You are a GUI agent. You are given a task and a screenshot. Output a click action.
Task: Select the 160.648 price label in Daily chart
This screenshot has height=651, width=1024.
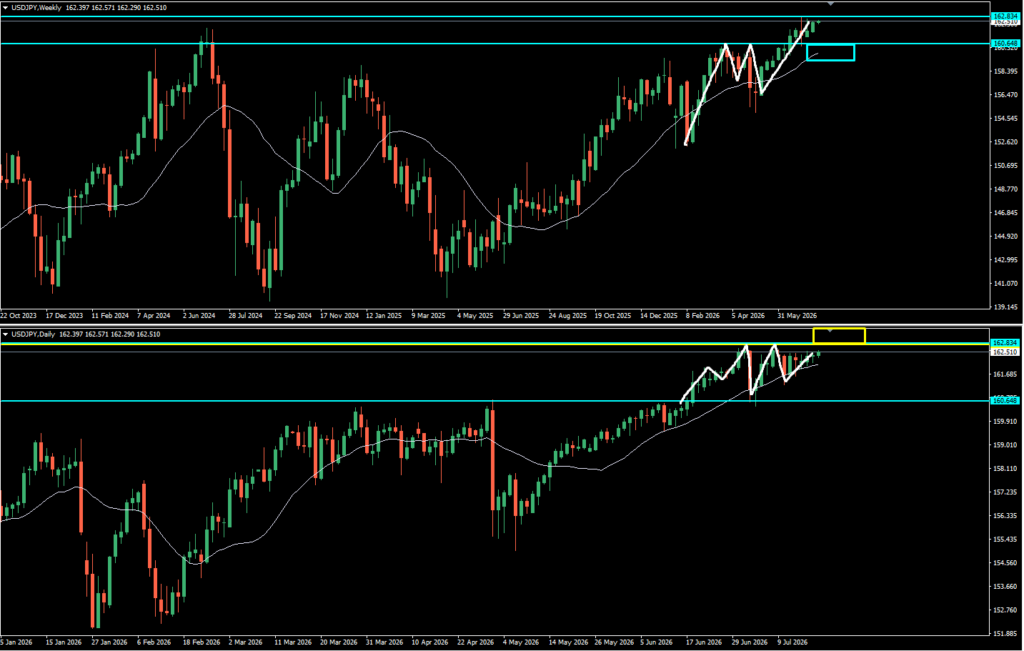click(1005, 400)
